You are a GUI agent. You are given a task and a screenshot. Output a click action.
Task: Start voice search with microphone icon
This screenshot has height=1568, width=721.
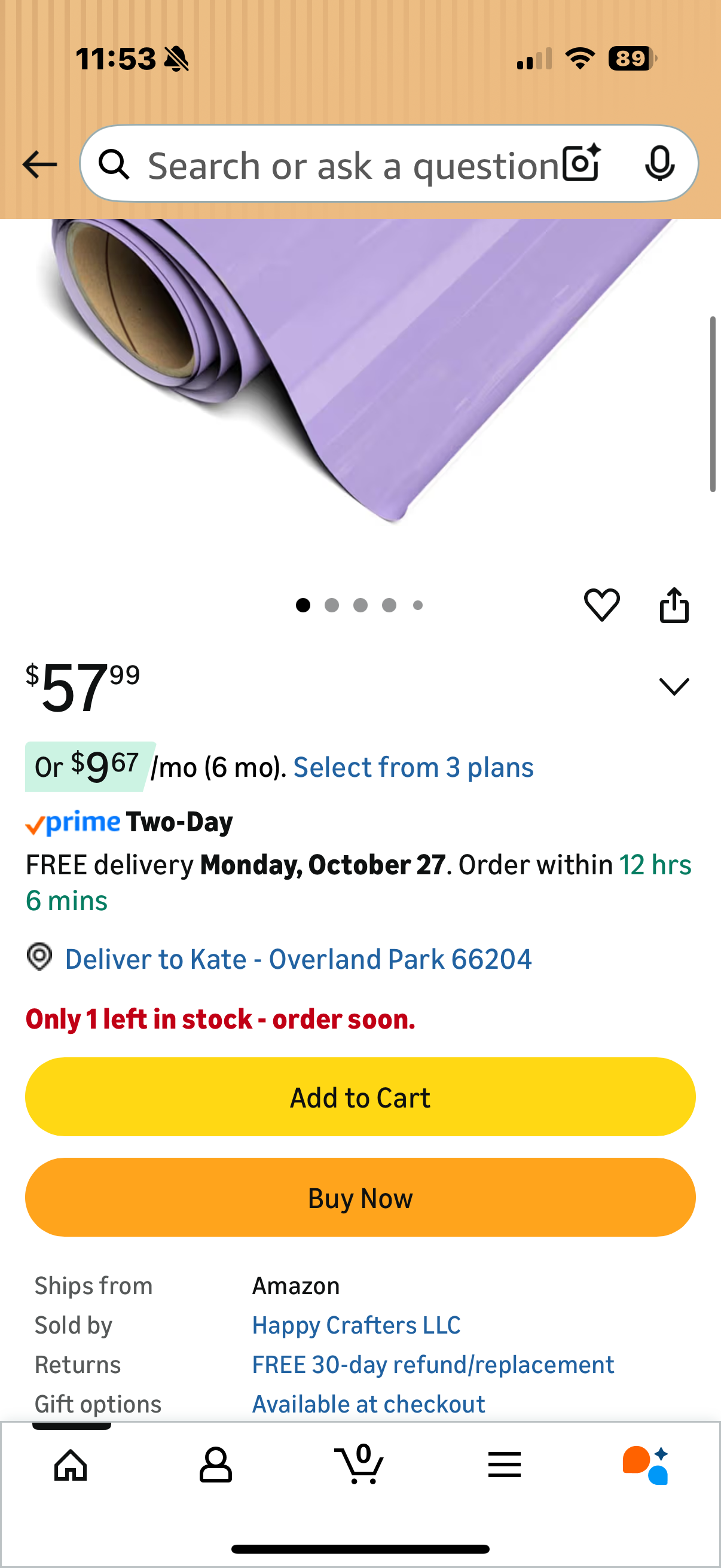[661, 163]
